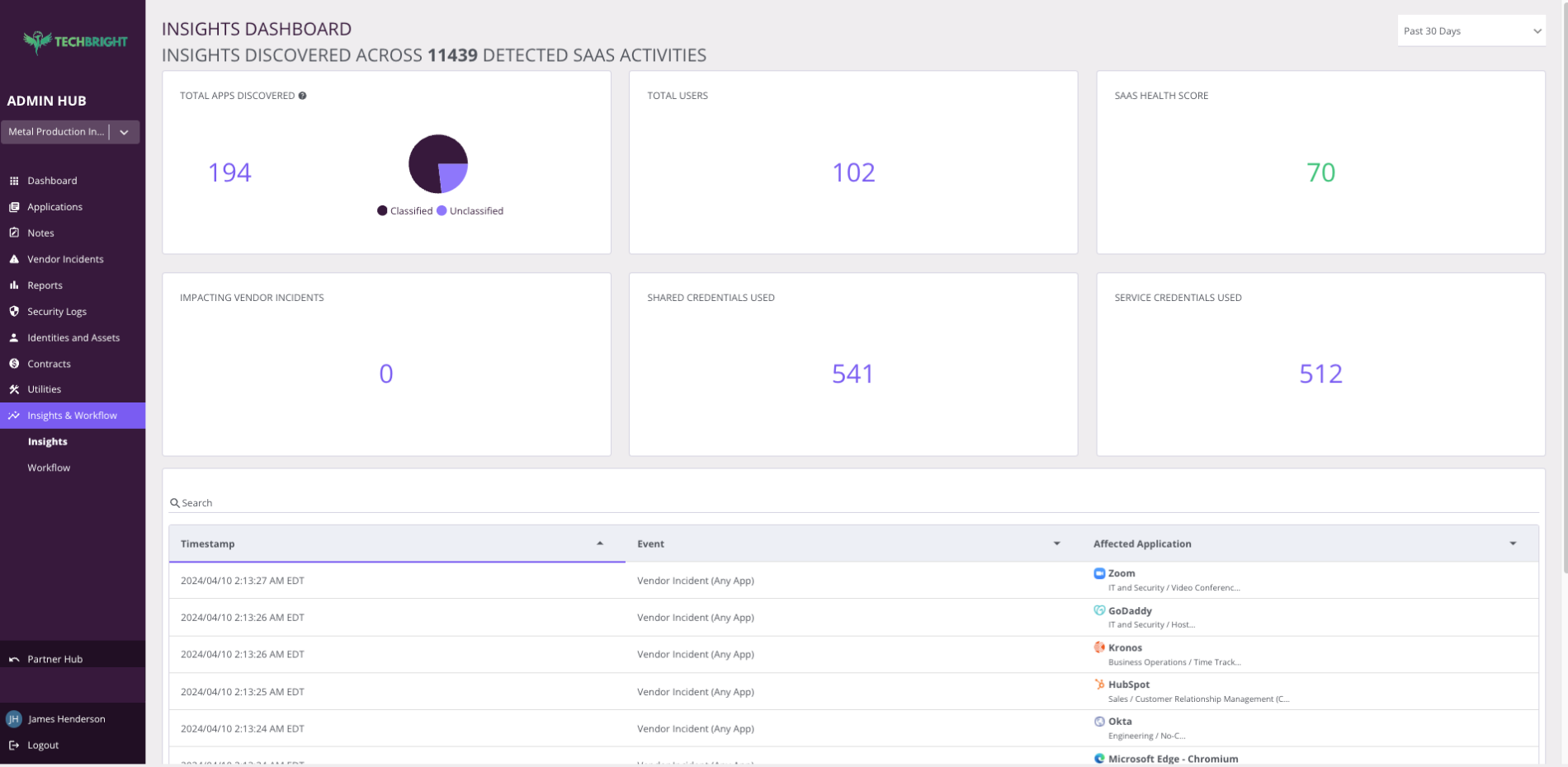
Task: Open Vendor Incidents from the sidebar
Action: 66,258
